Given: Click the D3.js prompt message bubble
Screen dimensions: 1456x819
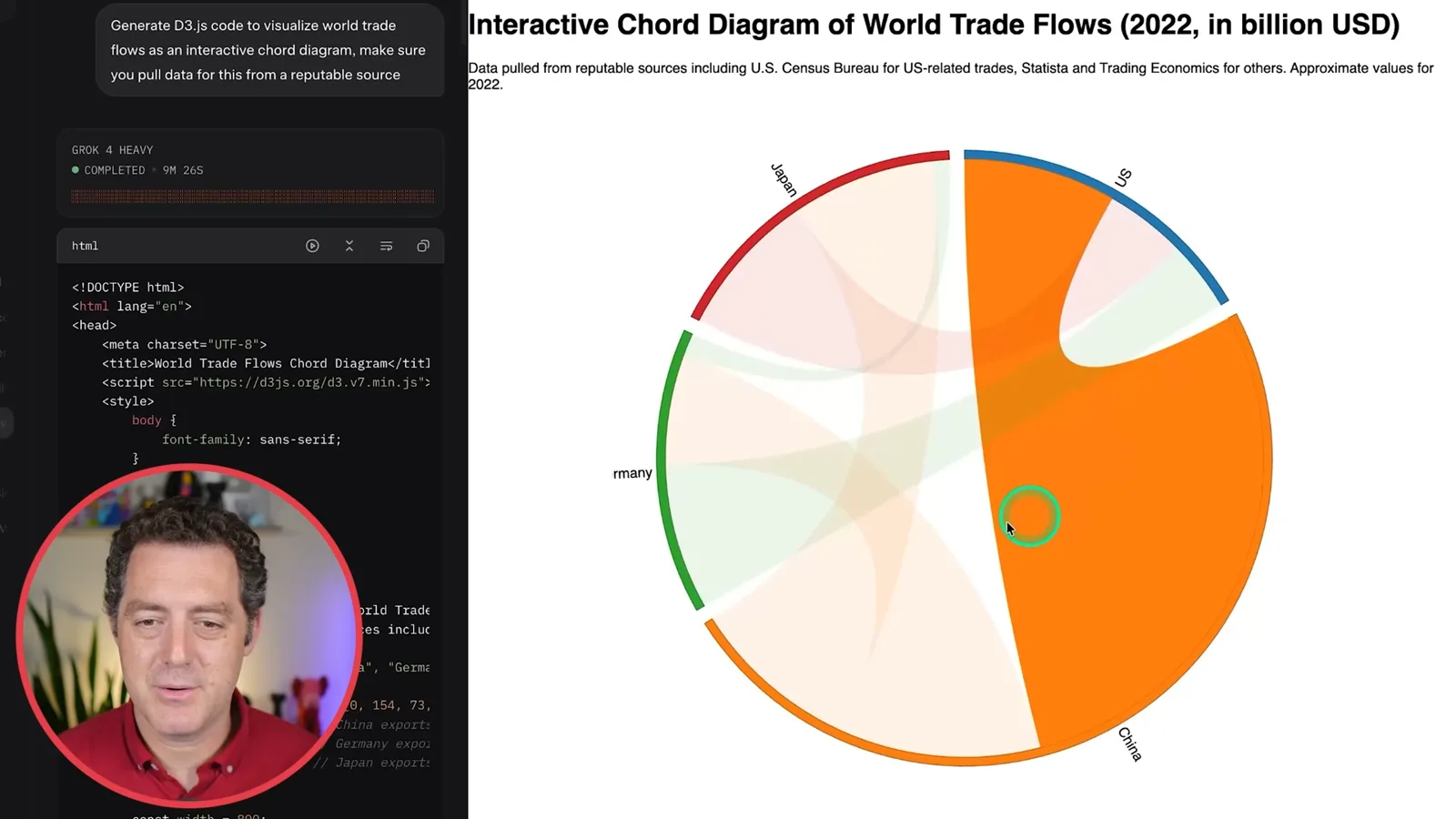Looking at the screenshot, I should click(269, 50).
